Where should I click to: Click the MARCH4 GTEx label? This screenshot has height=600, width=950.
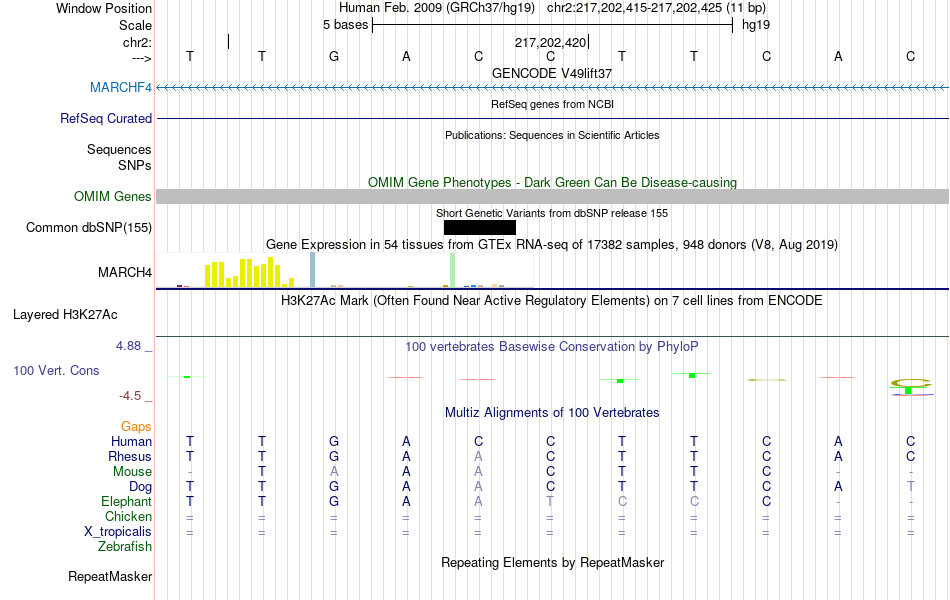[x=125, y=272]
